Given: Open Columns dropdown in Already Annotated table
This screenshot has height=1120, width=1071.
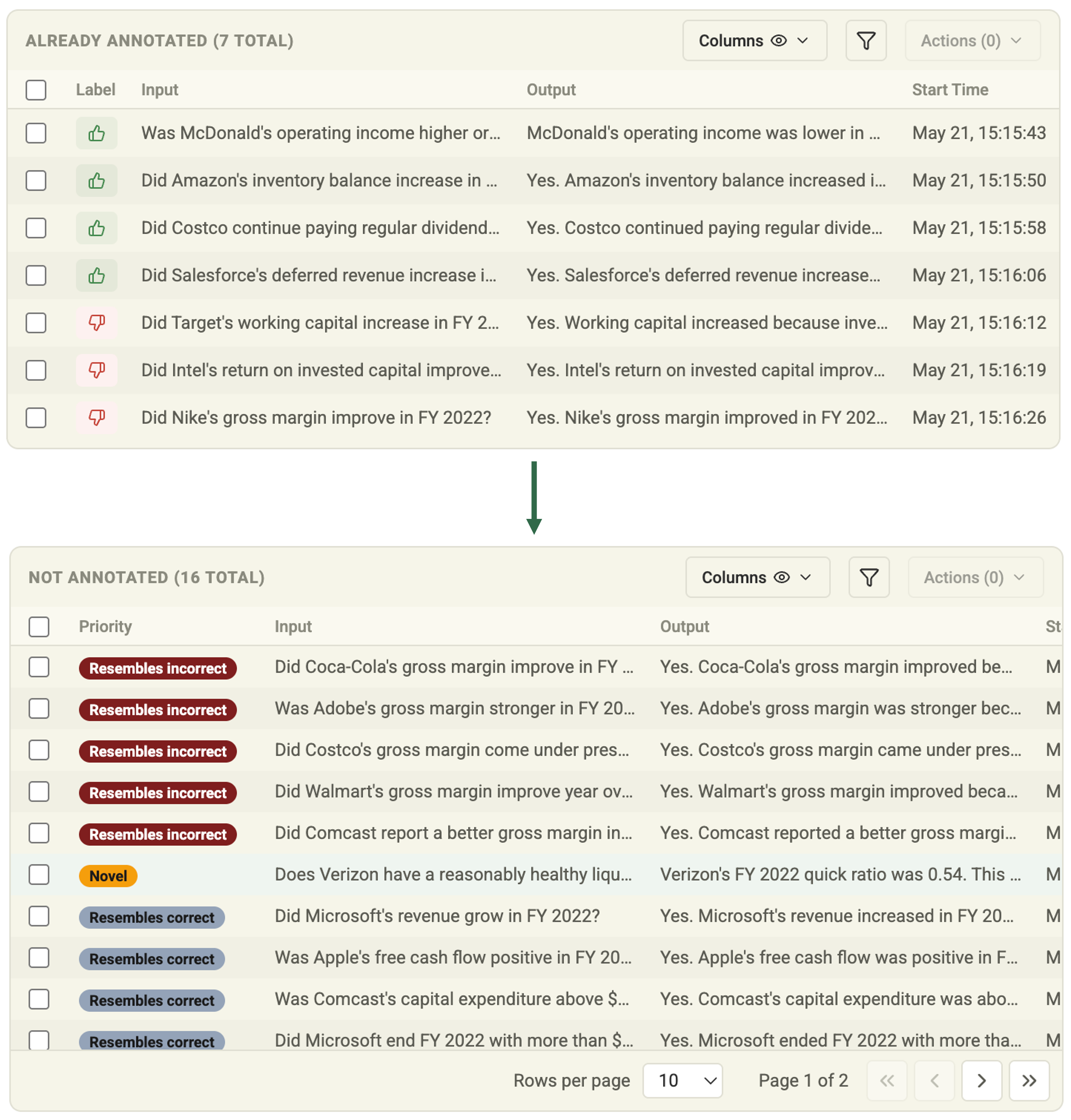Looking at the screenshot, I should point(754,41).
